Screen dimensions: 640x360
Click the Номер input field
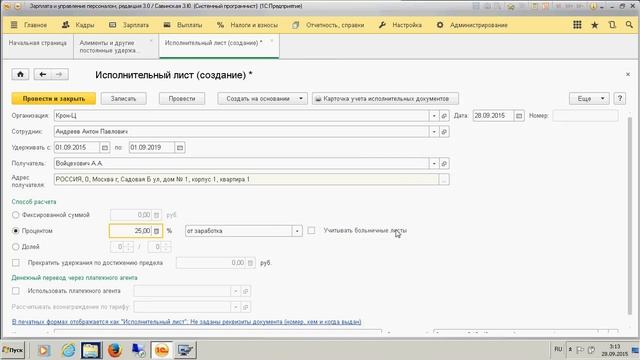pyautogui.click(x=585, y=116)
